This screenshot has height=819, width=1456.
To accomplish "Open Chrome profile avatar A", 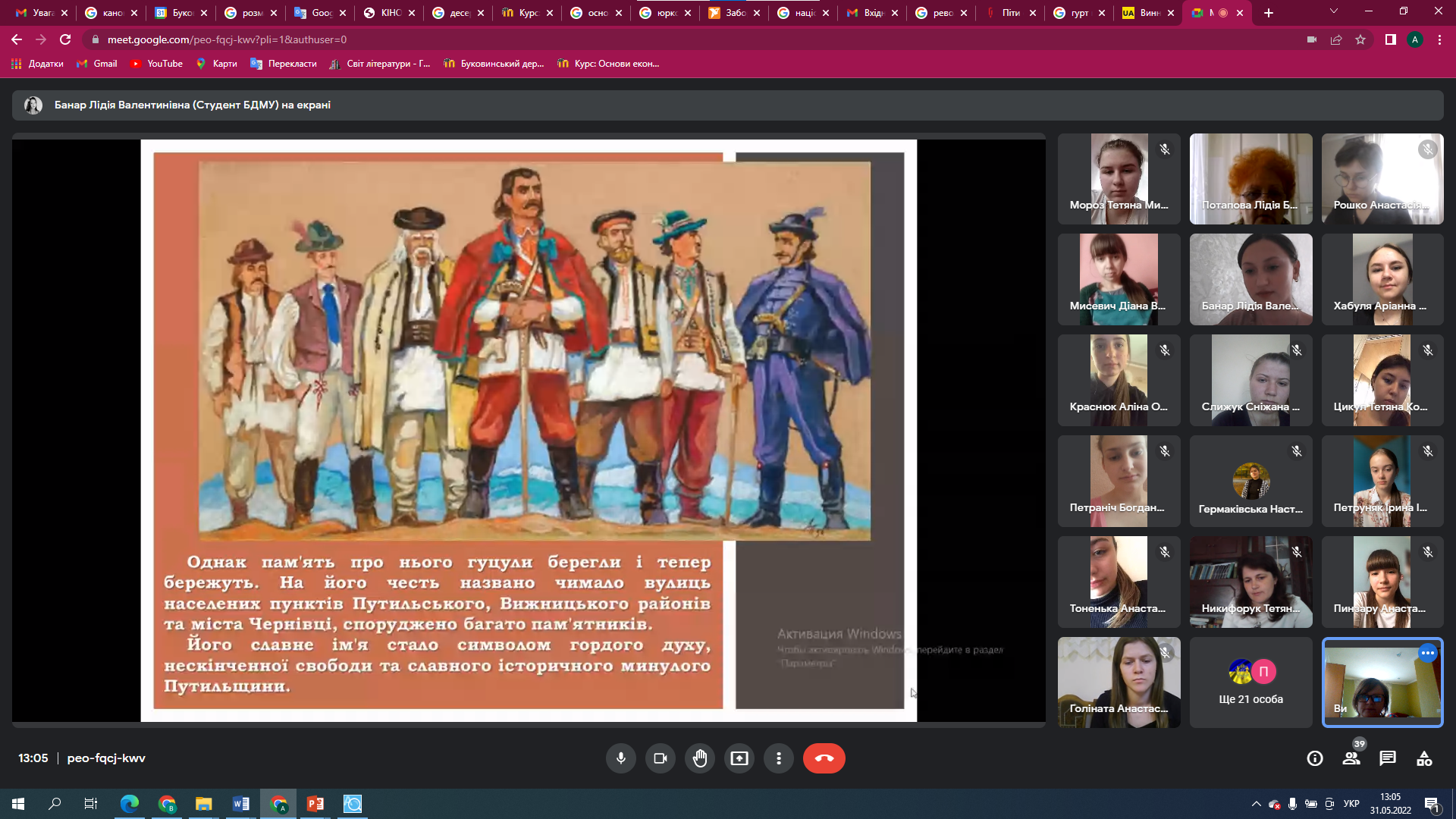I will pyautogui.click(x=1415, y=39).
